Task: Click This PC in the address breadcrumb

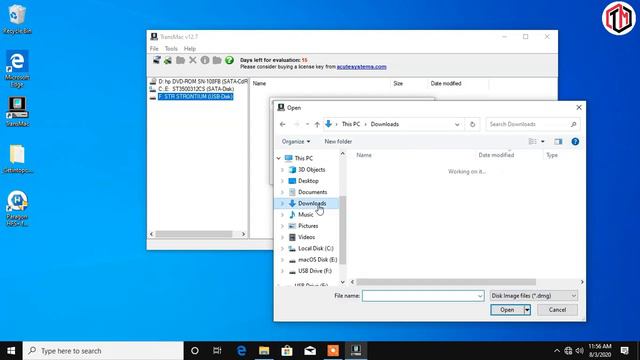Action: click(x=351, y=124)
